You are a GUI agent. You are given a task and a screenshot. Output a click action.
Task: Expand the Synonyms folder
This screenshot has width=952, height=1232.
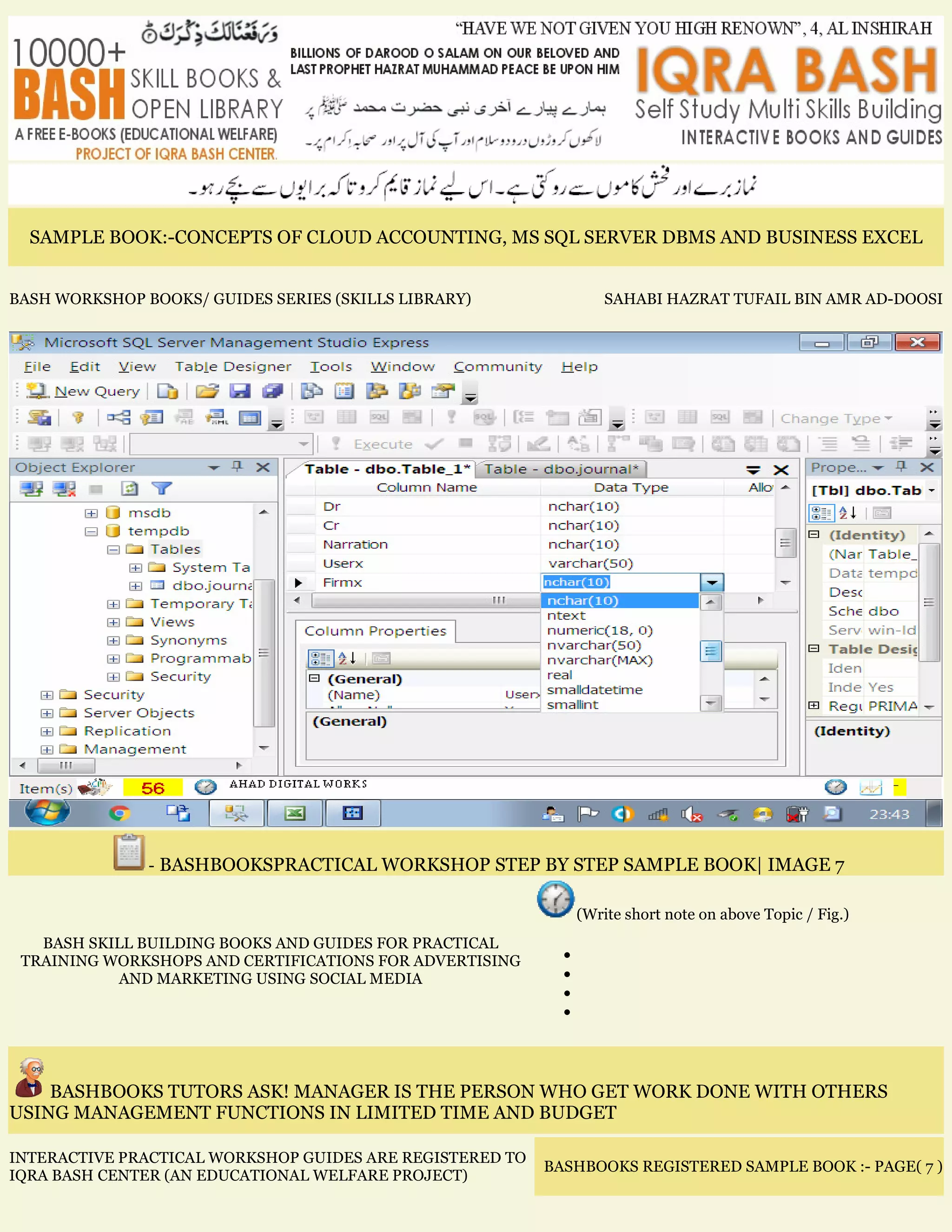113,641
